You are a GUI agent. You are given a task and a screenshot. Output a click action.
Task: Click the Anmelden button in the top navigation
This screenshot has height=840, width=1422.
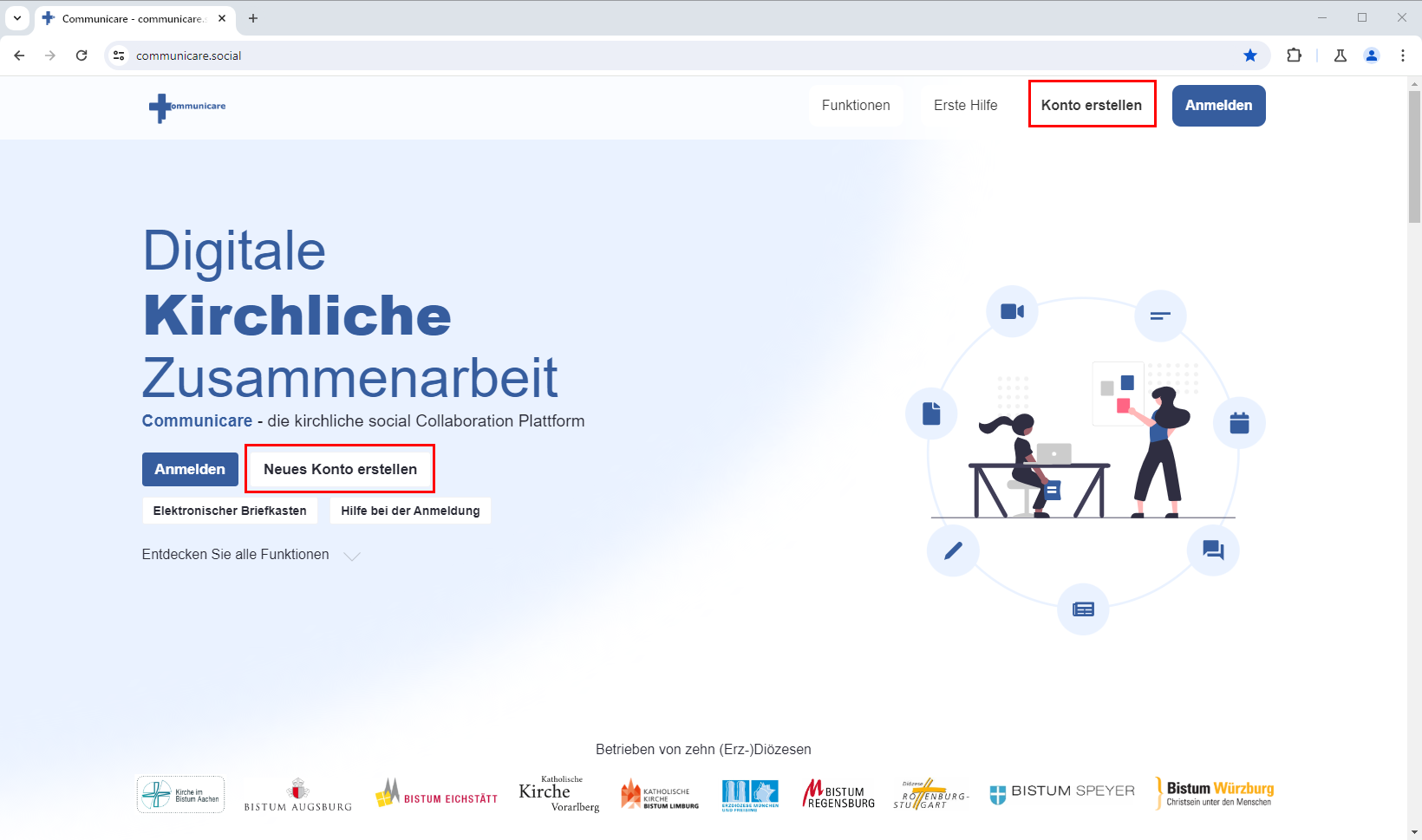[1218, 105]
